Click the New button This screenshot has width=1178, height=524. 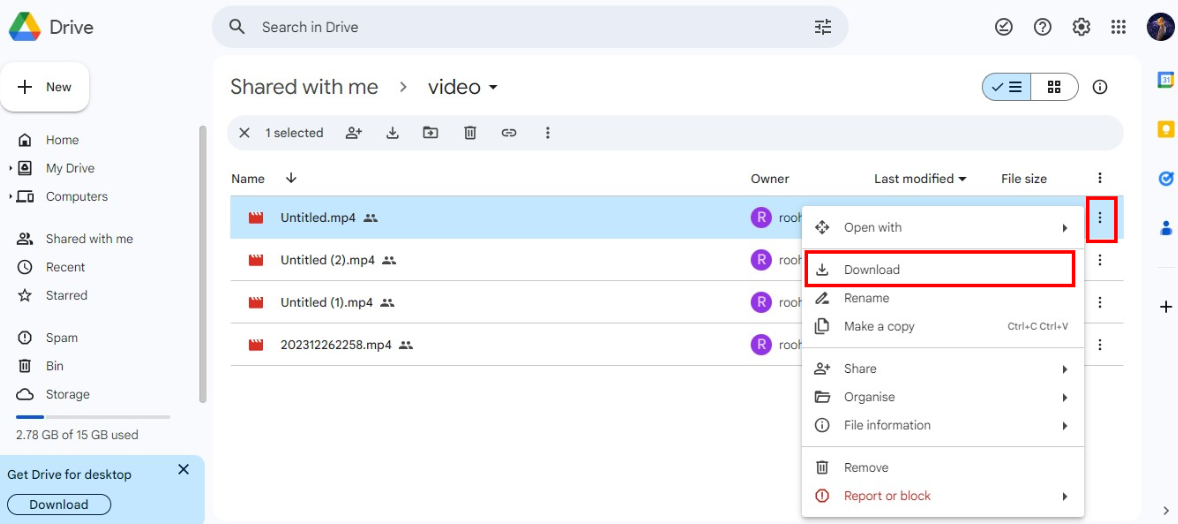point(46,87)
